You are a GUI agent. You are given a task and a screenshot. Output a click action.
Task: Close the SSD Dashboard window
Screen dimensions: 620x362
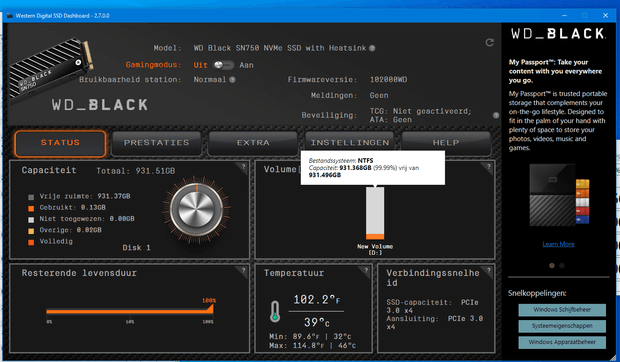(x=605, y=16)
